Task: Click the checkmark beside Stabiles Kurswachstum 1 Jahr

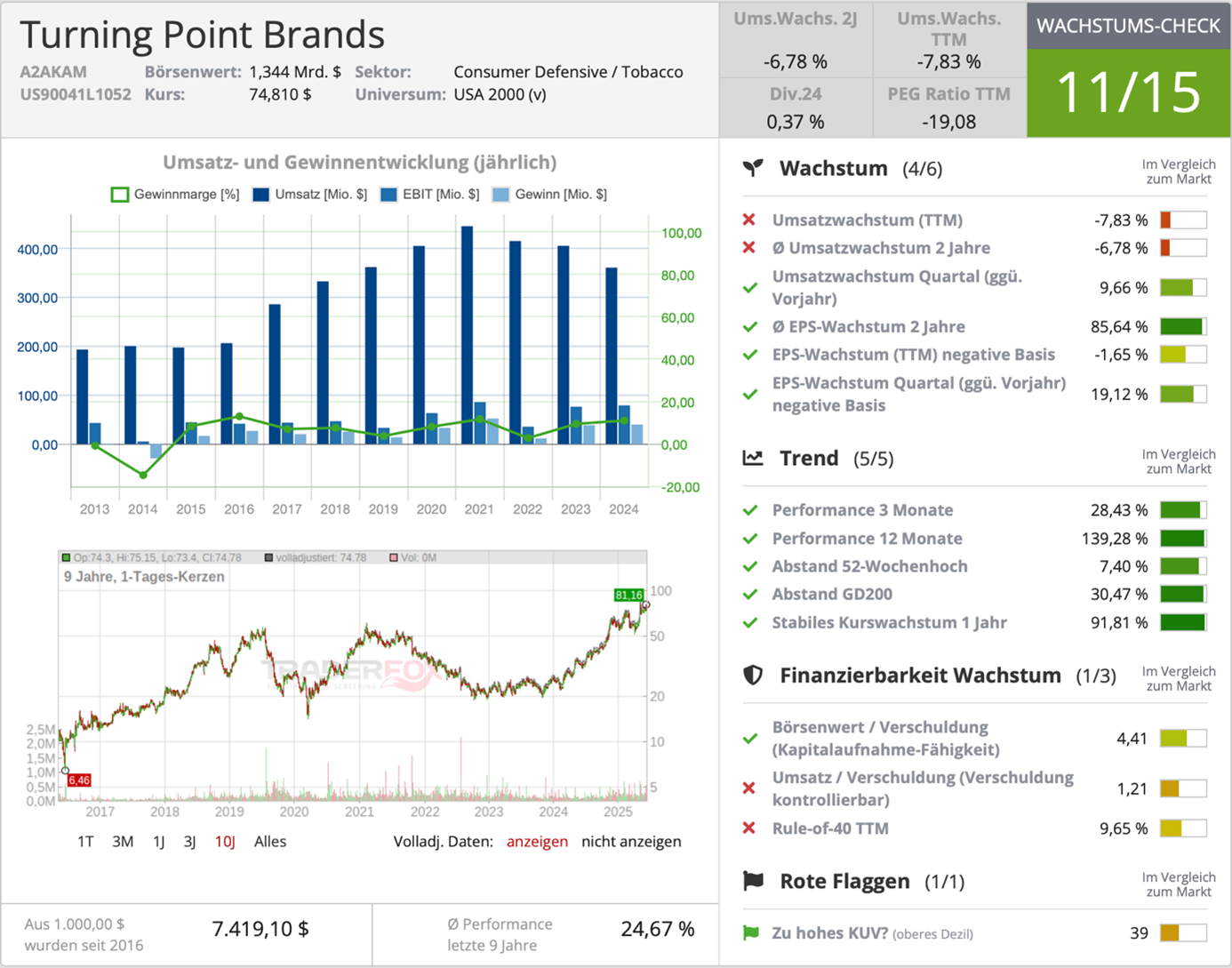Action: (x=750, y=623)
